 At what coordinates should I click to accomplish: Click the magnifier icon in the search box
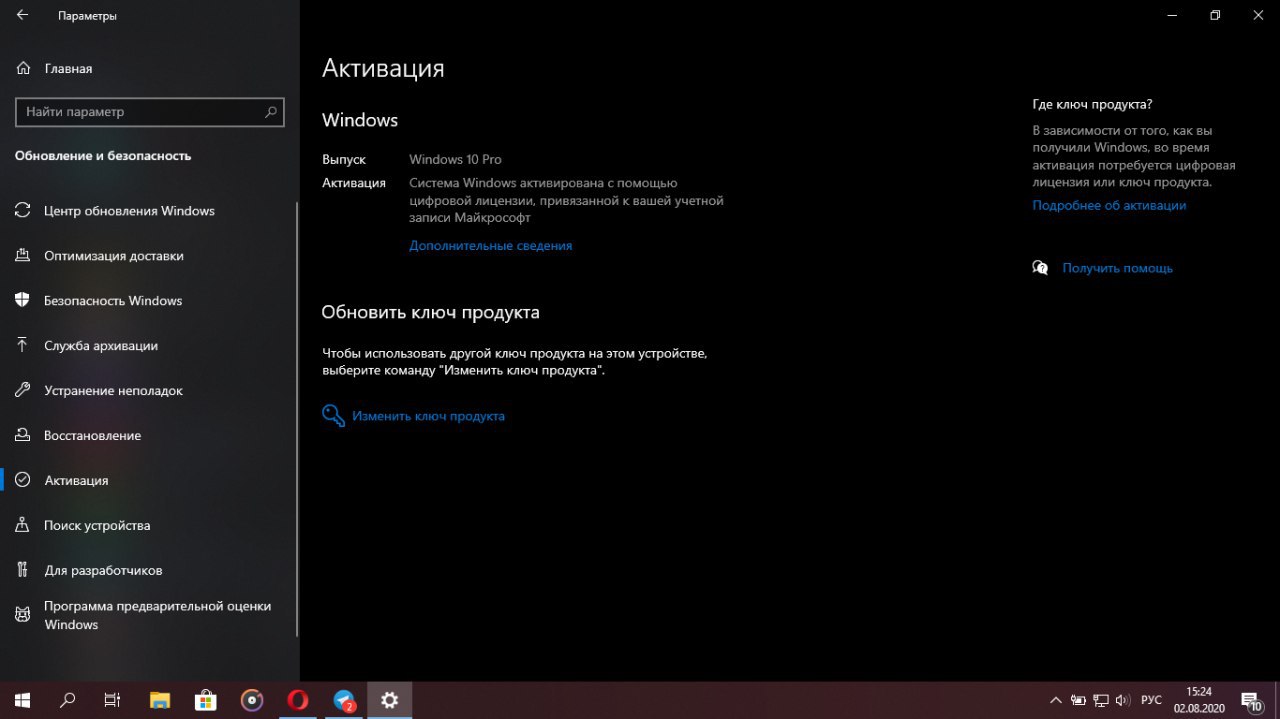click(x=271, y=112)
